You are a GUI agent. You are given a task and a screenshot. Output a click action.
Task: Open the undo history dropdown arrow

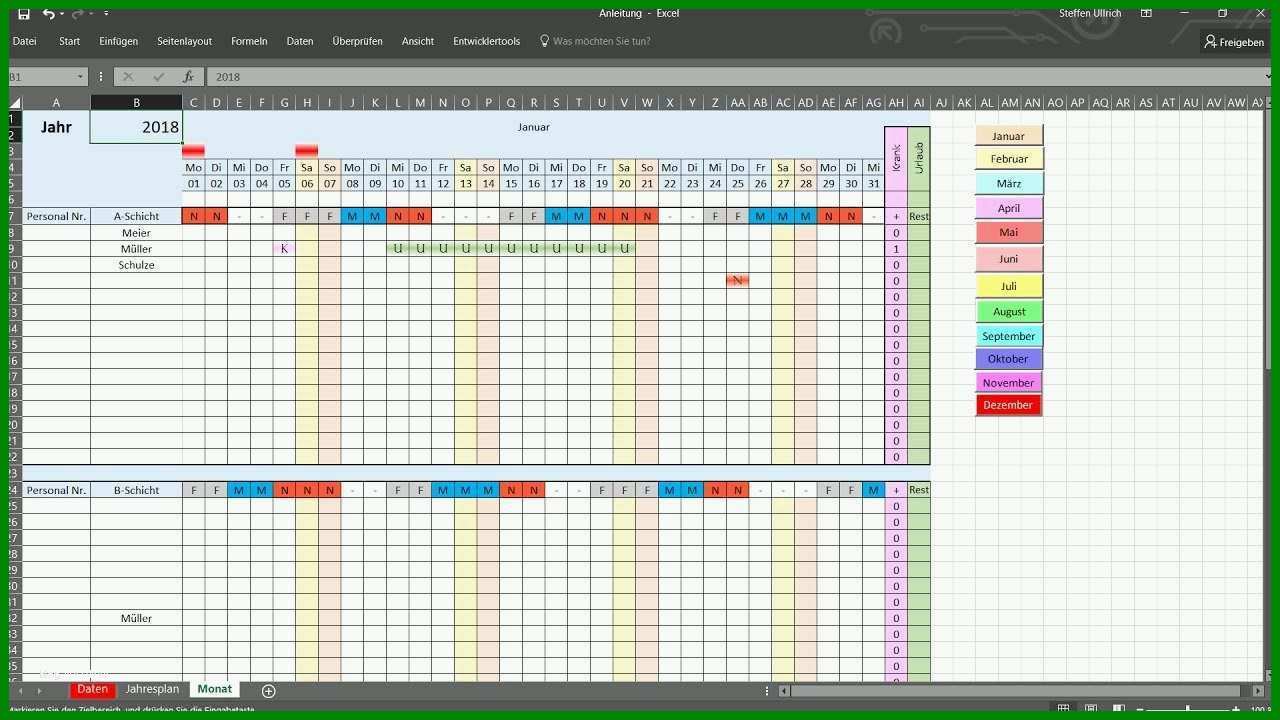61,14
